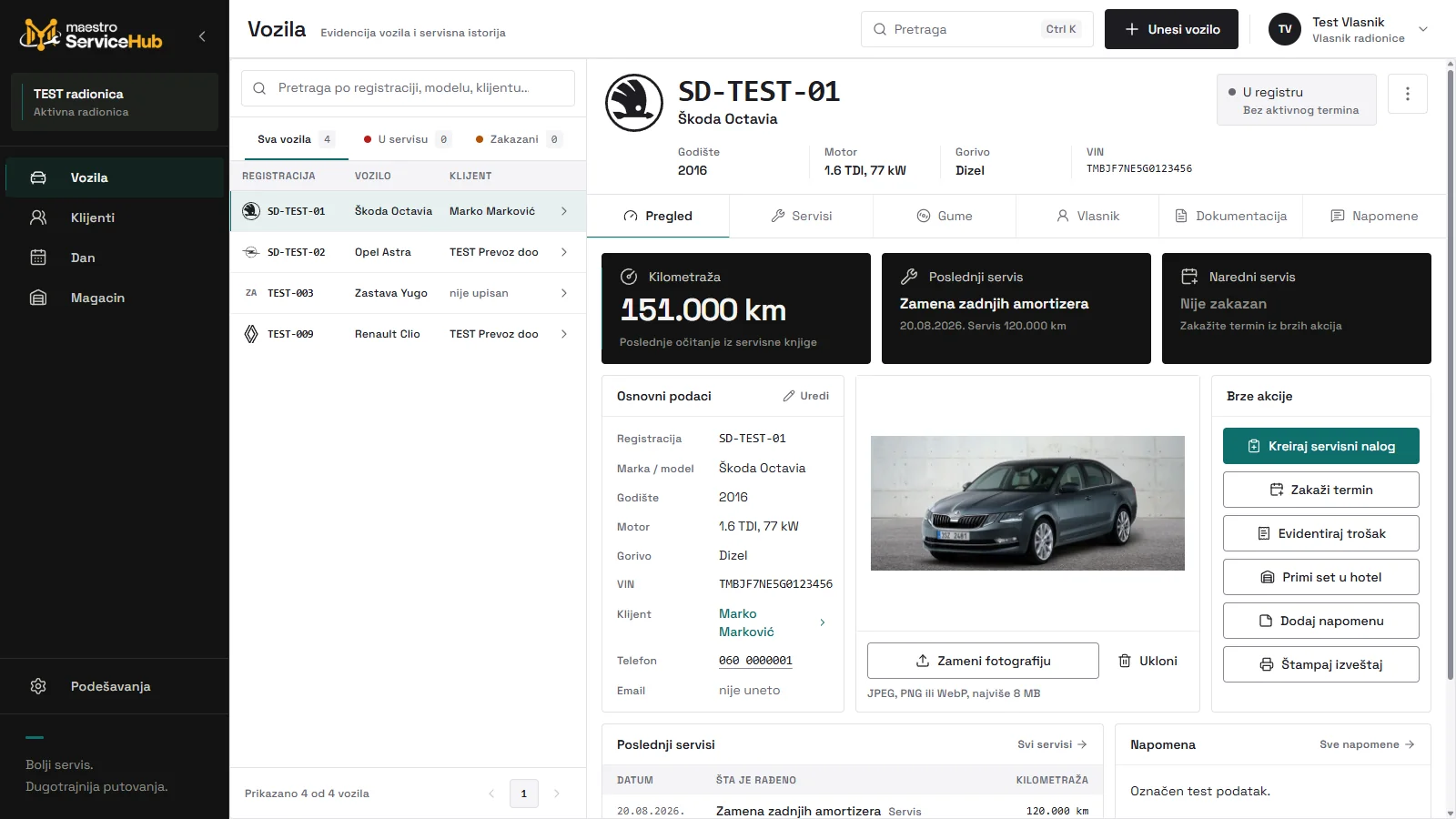1456x819 pixels.
Task: Click Renault logo in TEST-009 row
Action: 251,334
